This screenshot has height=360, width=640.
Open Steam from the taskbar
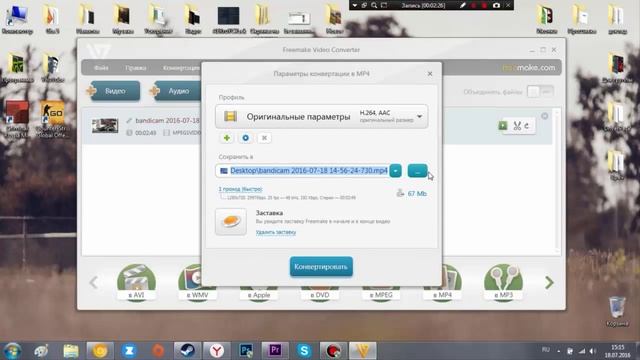pos(187,351)
